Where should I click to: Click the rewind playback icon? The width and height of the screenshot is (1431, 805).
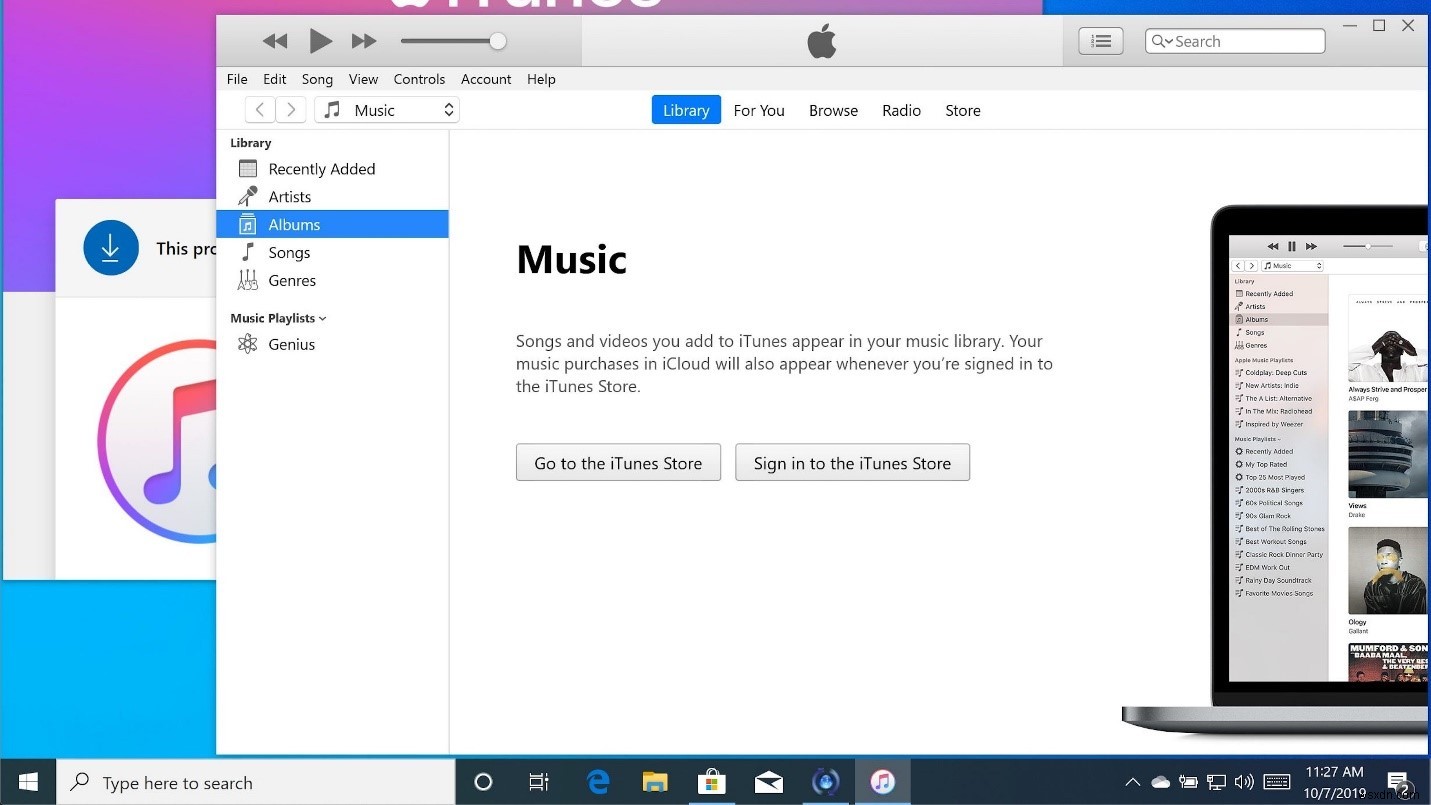click(x=274, y=41)
